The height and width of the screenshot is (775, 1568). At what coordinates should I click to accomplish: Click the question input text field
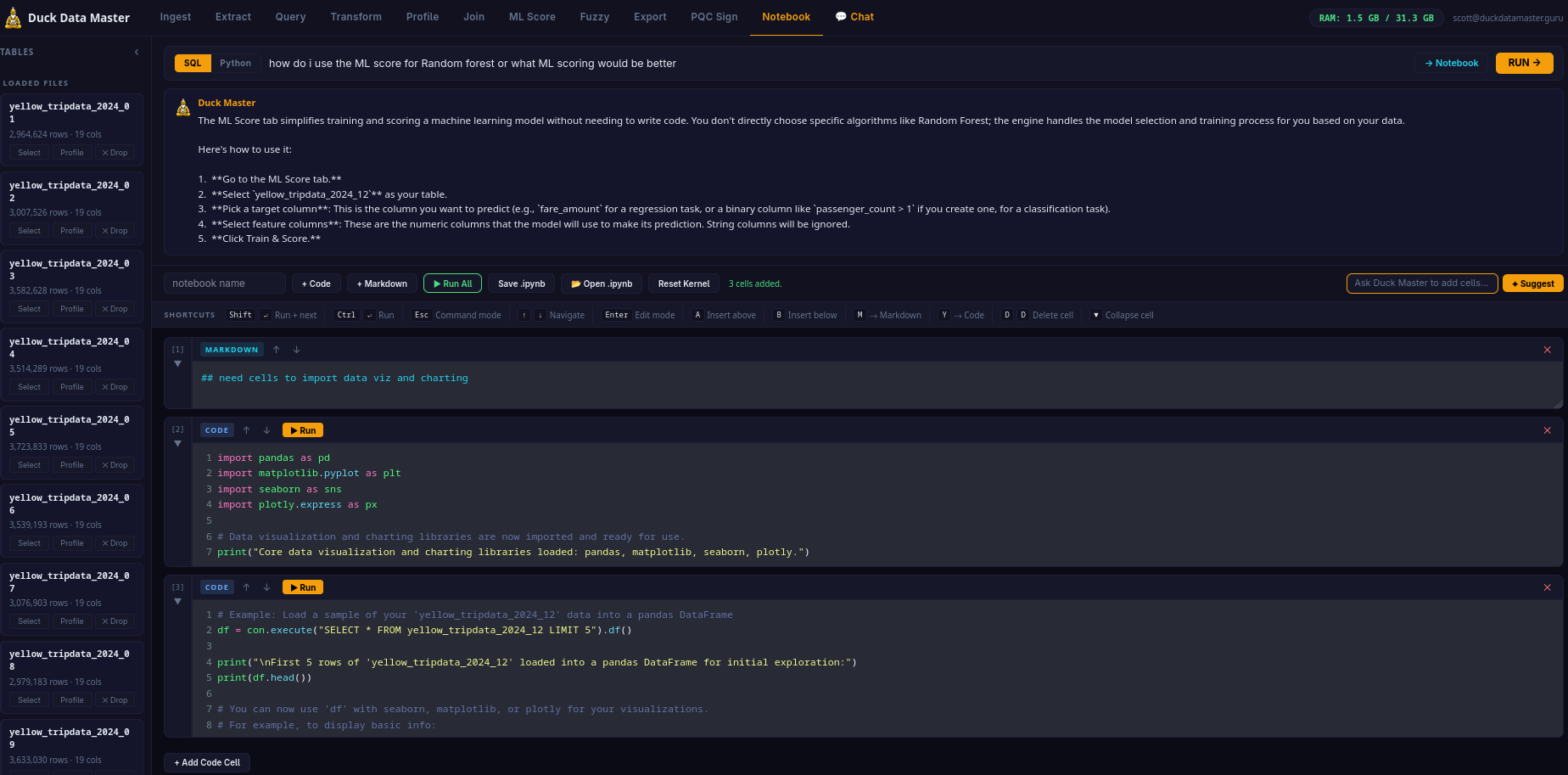point(836,63)
